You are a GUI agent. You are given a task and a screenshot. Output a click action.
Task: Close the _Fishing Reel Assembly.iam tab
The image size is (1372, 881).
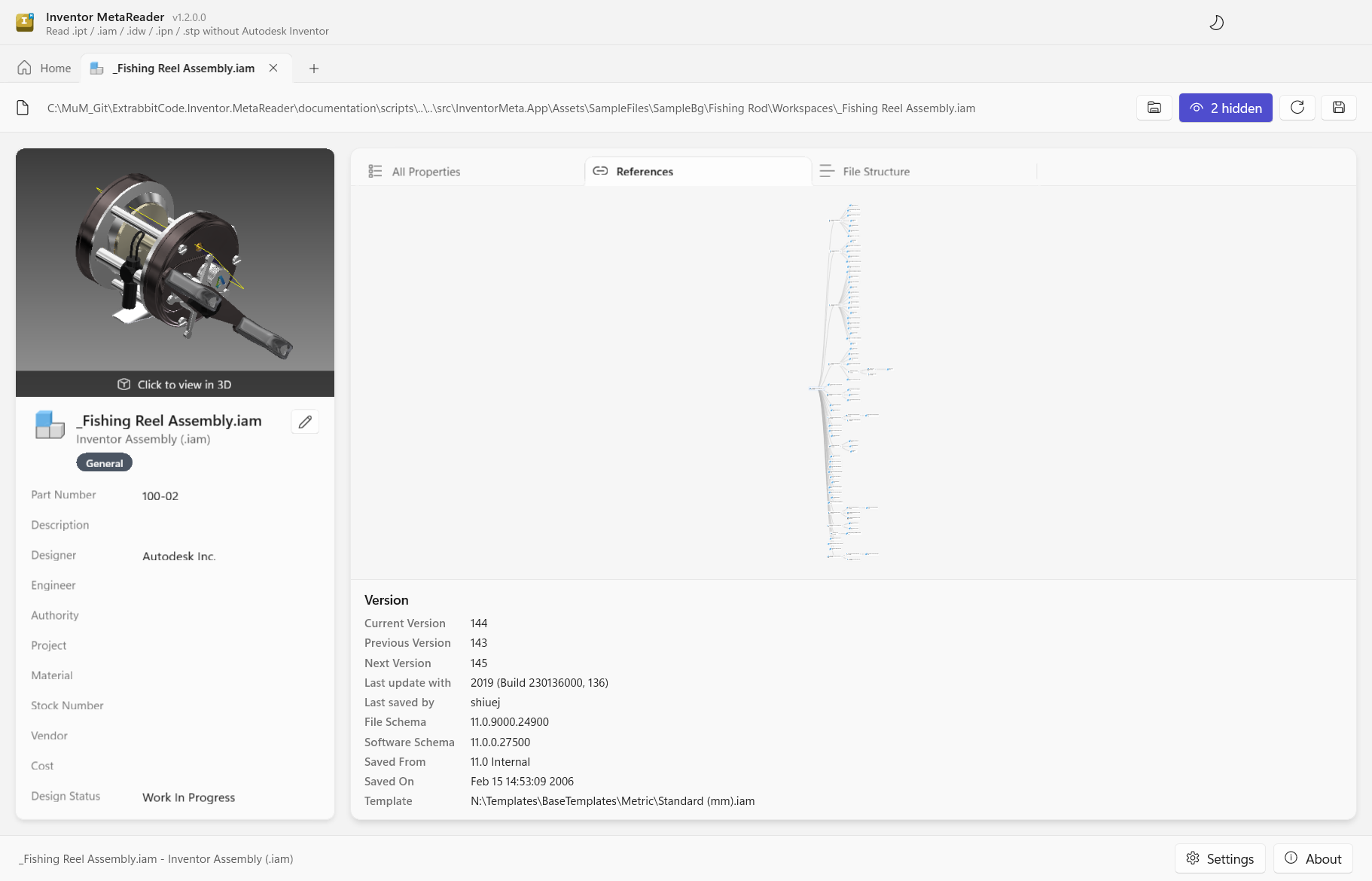(273, 68)
